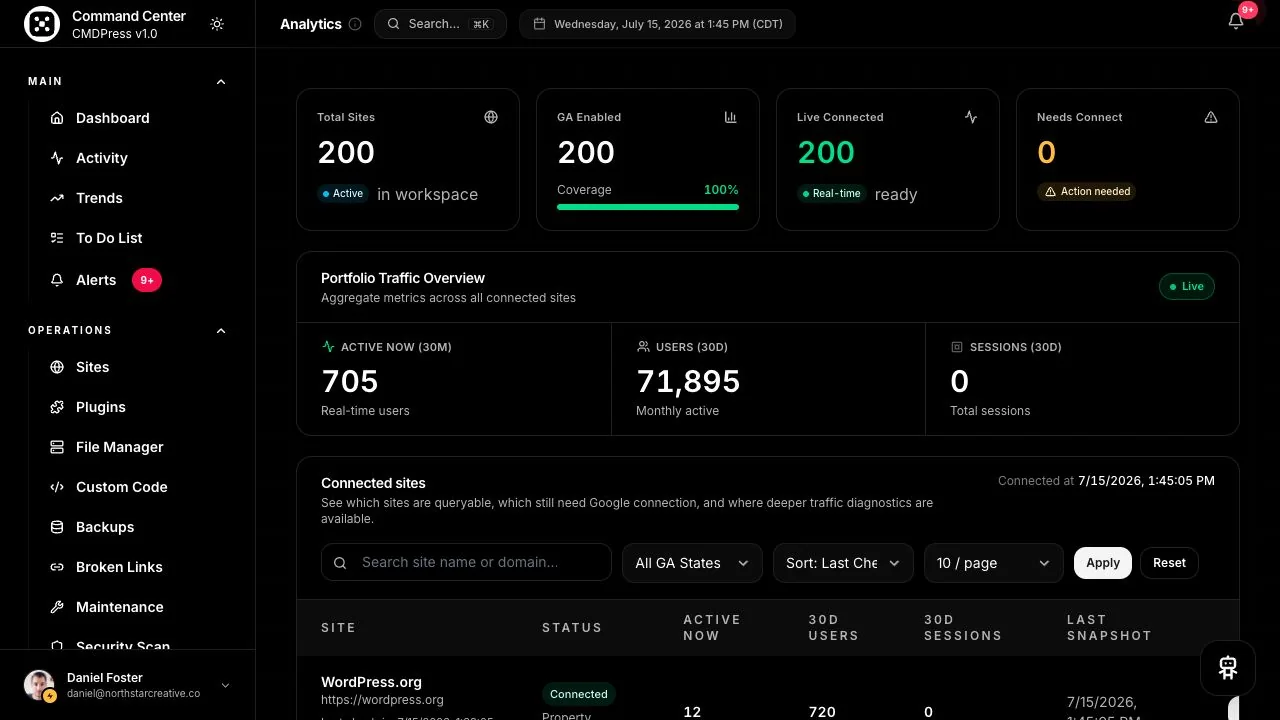Click the date and time display pill

(x=657, y=24)
